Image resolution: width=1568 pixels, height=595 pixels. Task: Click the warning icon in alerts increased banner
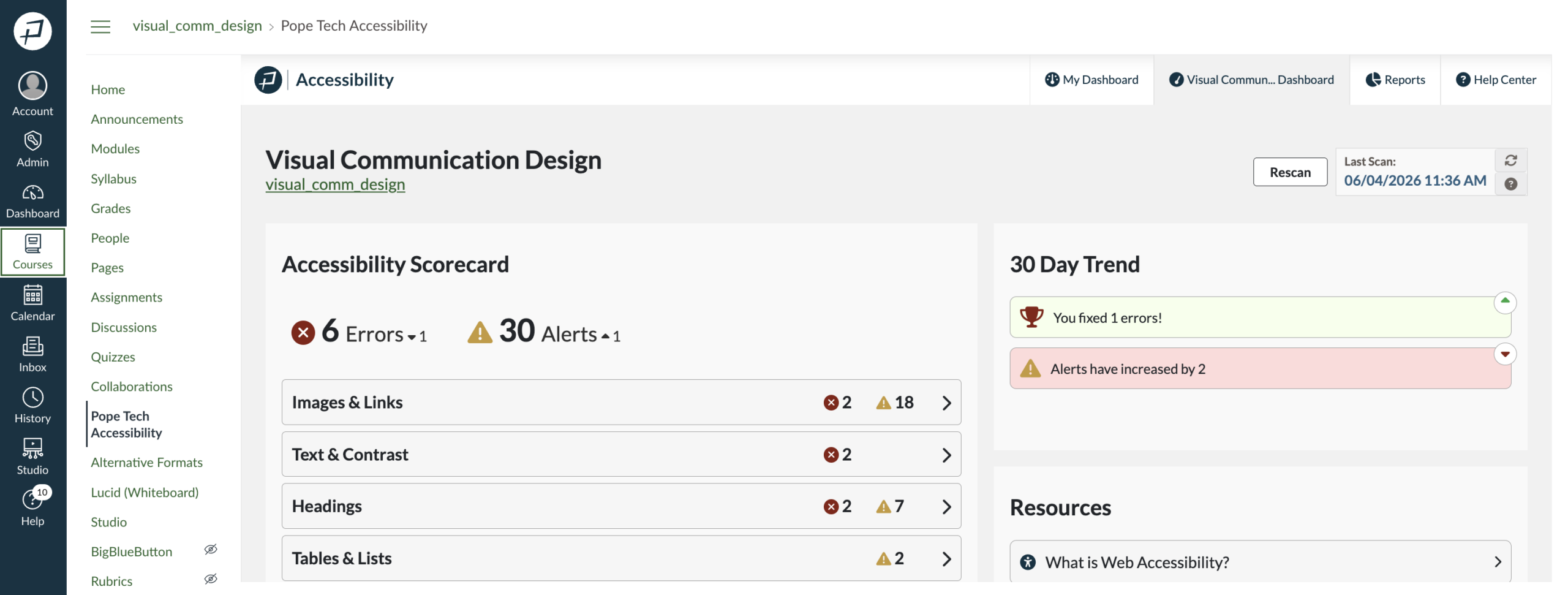click(1030, 368)
